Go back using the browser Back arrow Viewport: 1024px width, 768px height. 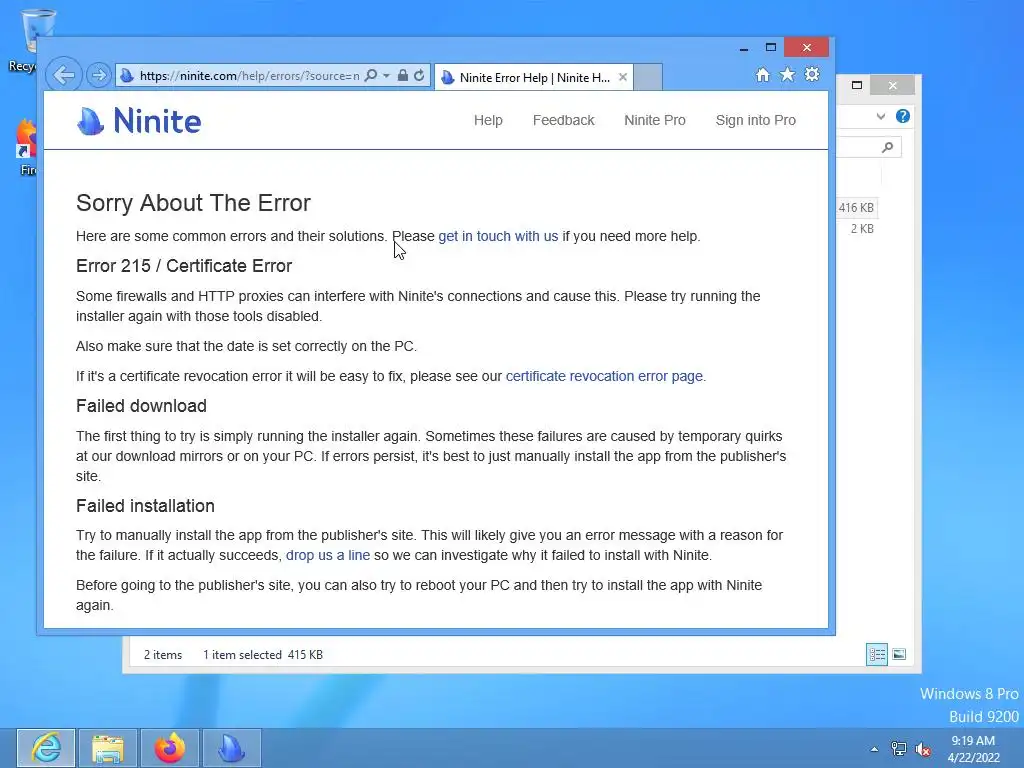point(64,75)
